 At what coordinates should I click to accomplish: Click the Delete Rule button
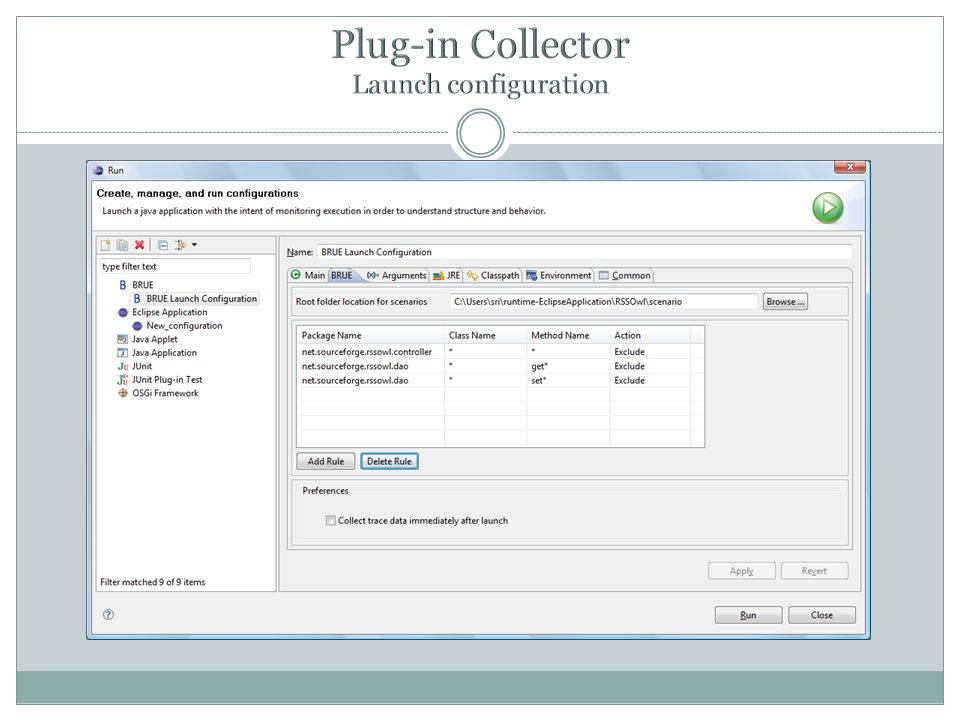click(389, 461)
